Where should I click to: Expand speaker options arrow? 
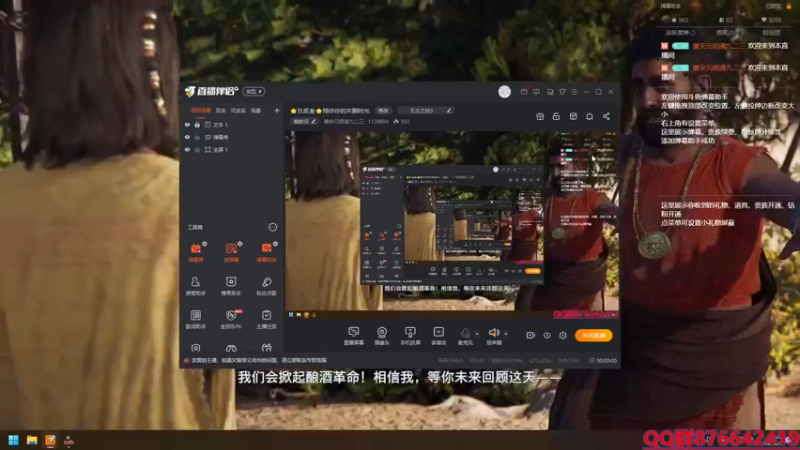click(506, 334)
